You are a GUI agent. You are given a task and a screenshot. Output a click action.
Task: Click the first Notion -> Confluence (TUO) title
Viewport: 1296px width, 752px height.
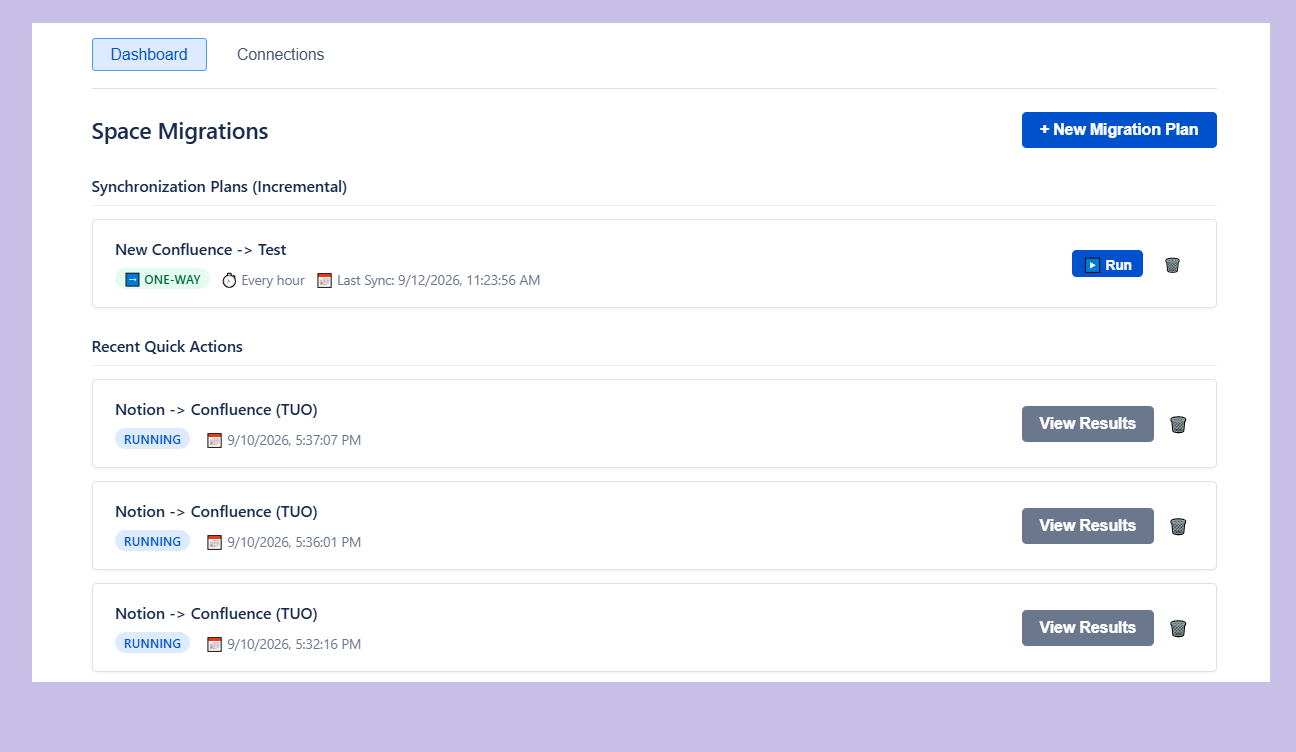(216, 410)
